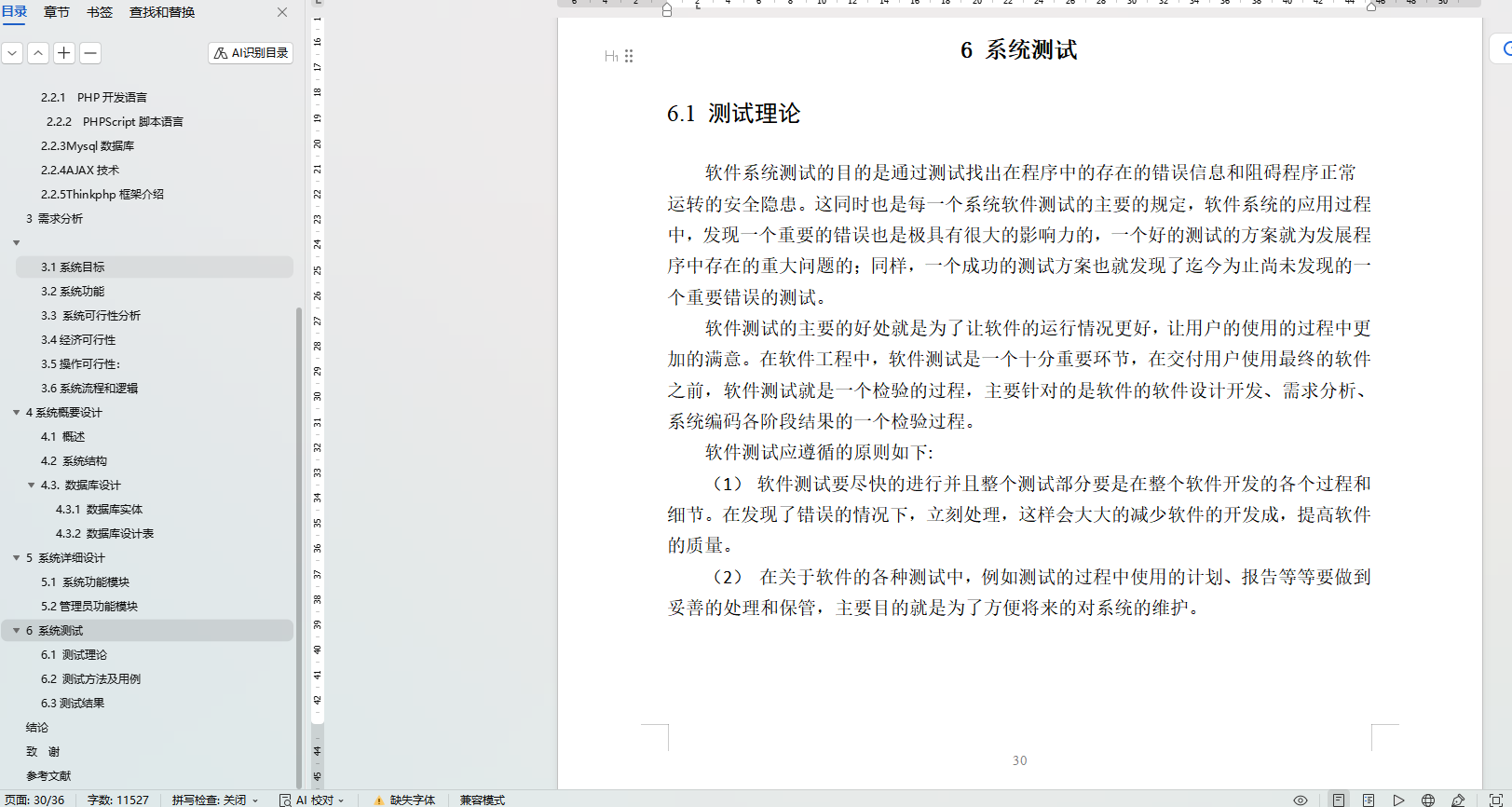Close the navigation pane

point(282,12)
